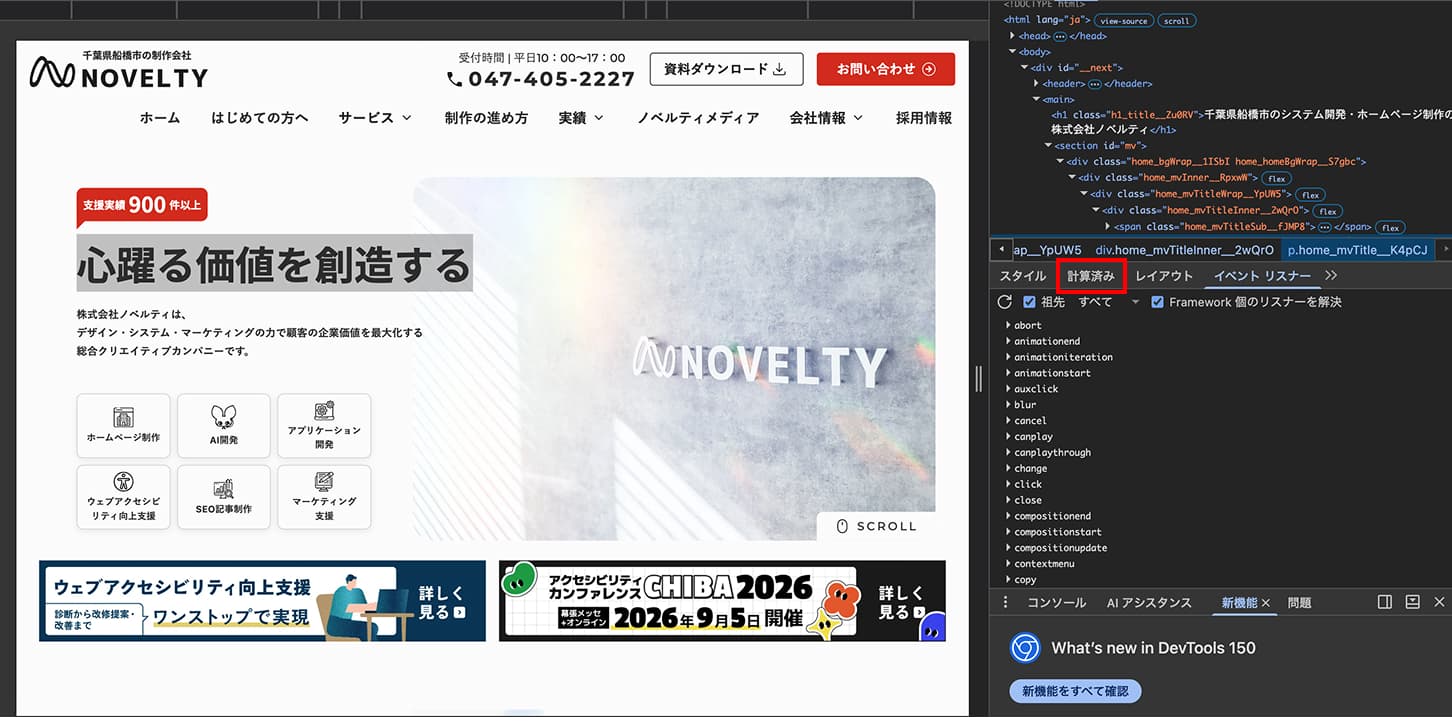This screenshot has width=1452, height=722.
Task: Click the 新機能をすべて確認 button
Action: [x=1075, y=691]
